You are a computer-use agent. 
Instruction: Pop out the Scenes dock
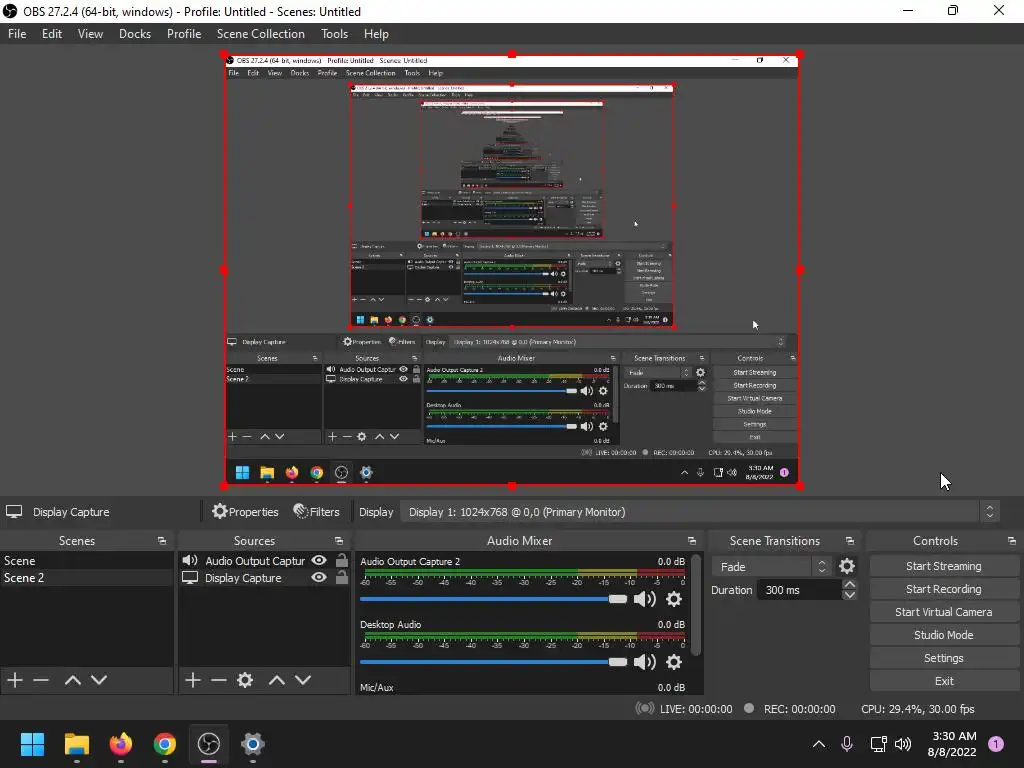coord(162,541)
